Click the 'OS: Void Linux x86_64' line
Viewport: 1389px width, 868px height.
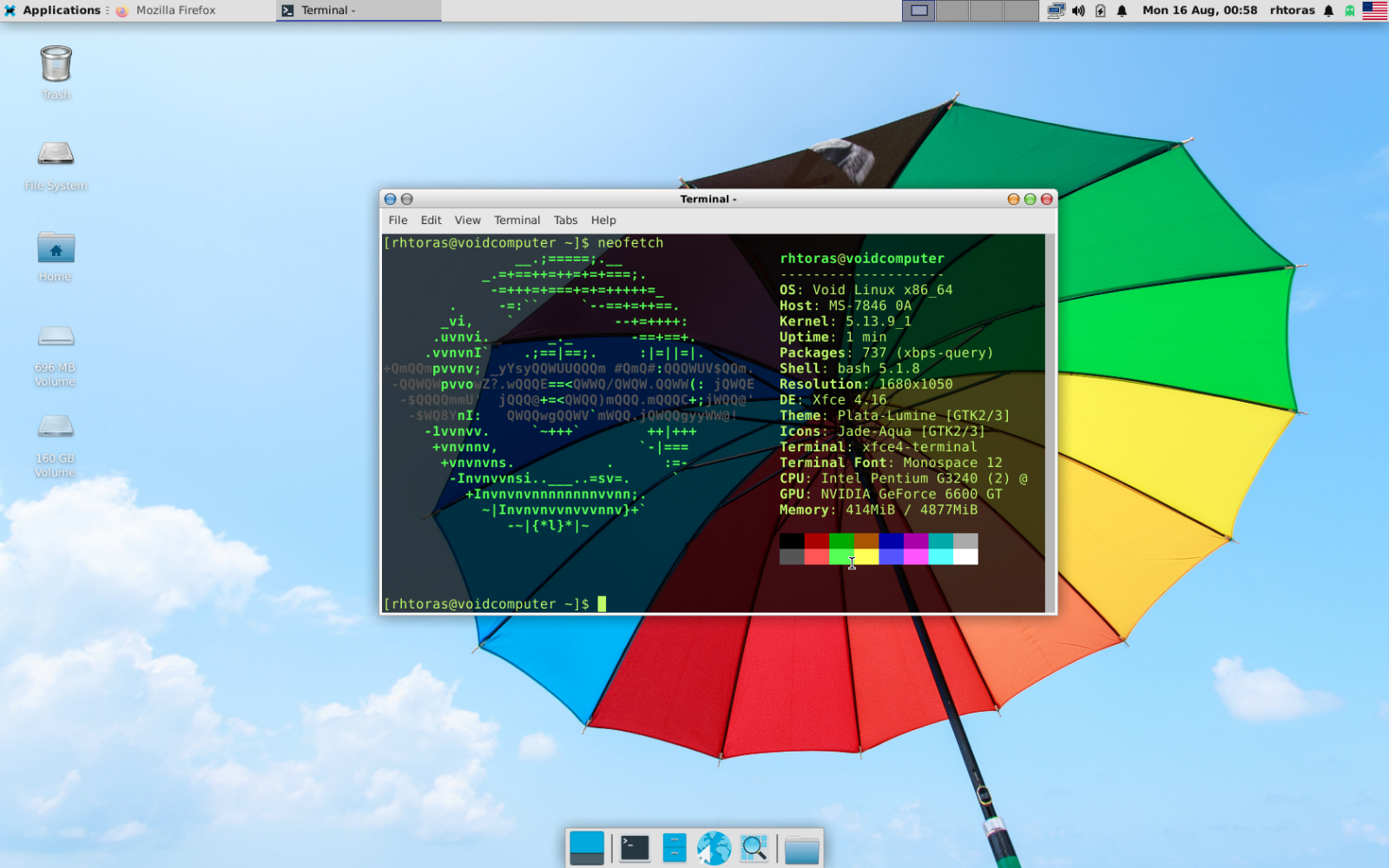(x=866, y=290)
